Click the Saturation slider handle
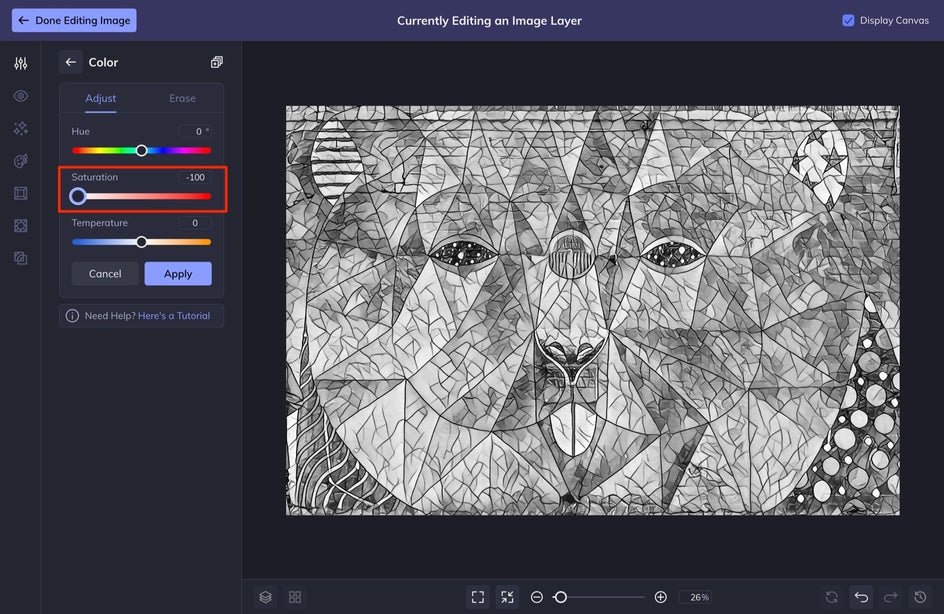 click(78, 196)
